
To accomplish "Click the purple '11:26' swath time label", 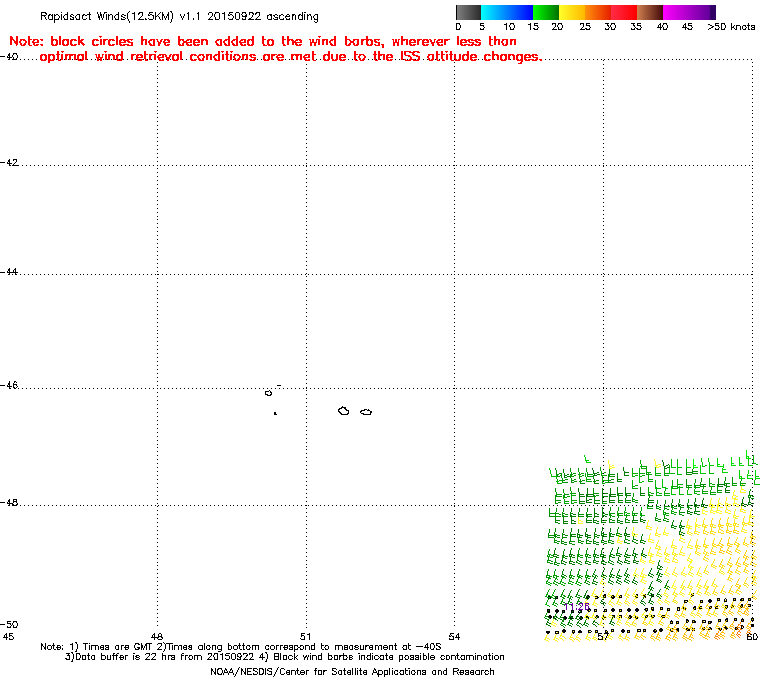I will [x=577, y=607].
